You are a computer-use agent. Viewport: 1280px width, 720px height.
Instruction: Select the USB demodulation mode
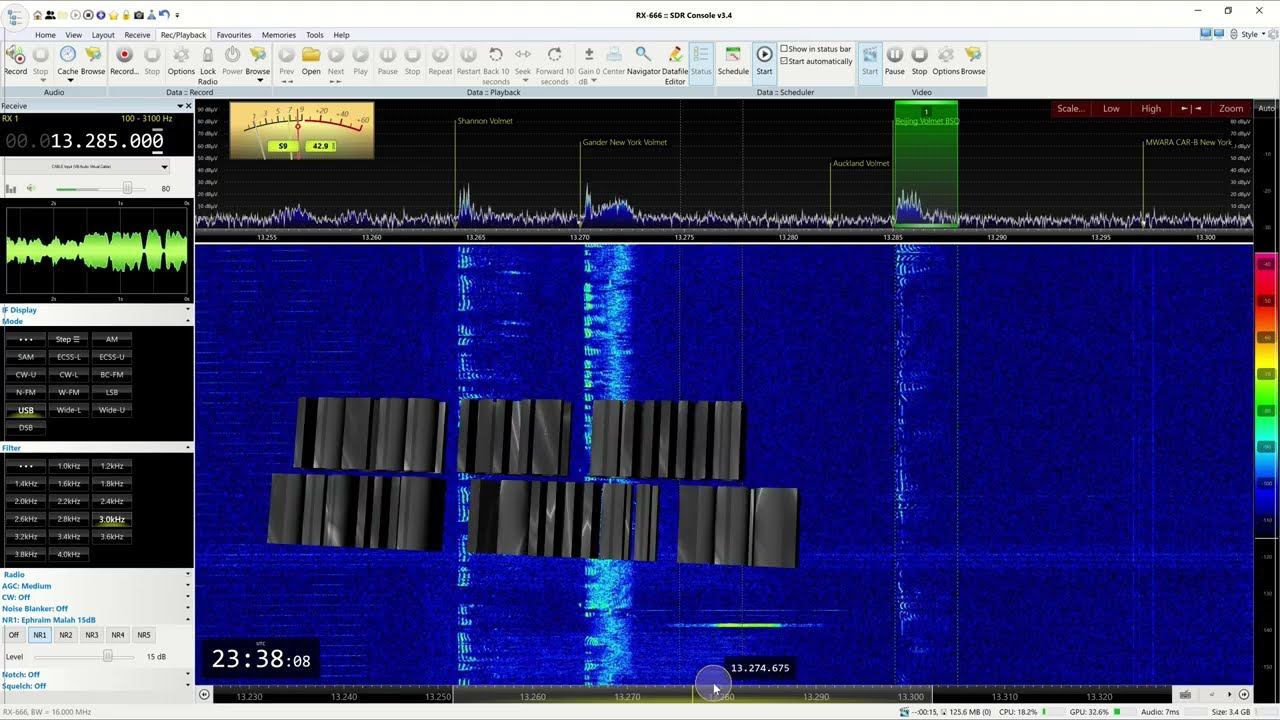pos(26,410)
